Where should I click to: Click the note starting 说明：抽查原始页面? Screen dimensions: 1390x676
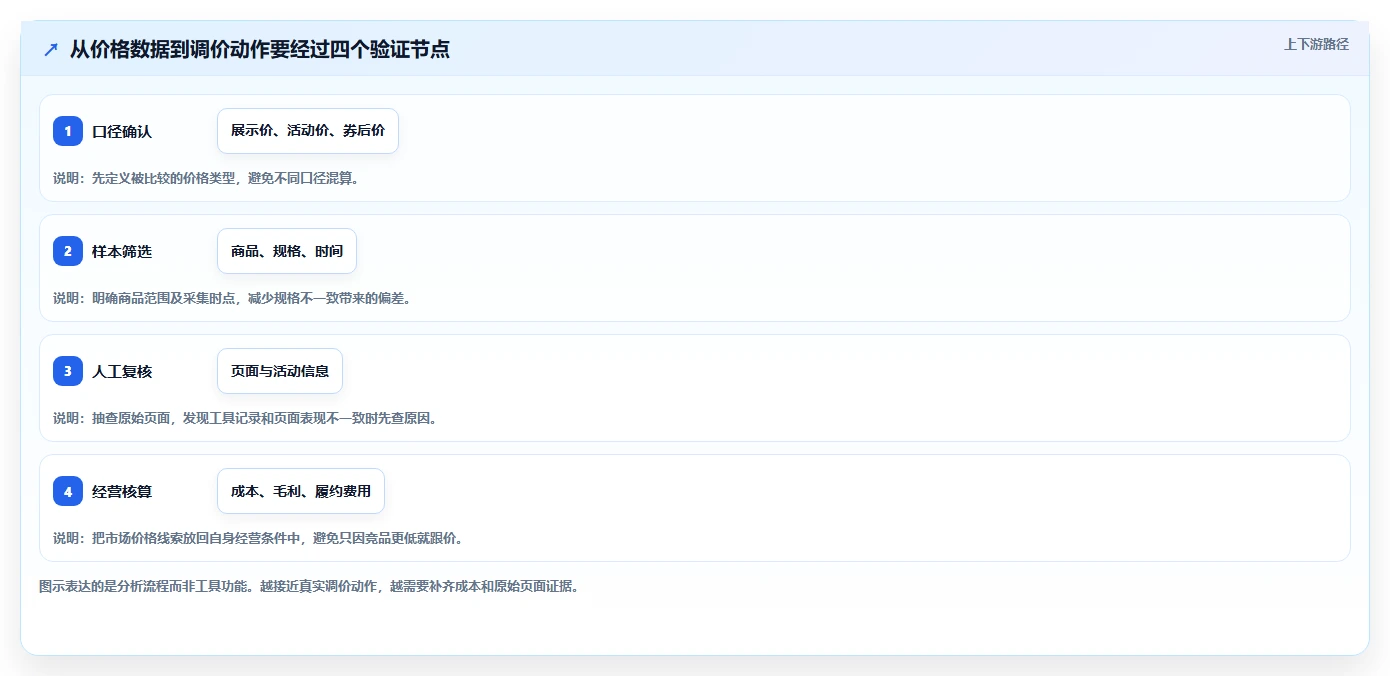coord(245,418)
